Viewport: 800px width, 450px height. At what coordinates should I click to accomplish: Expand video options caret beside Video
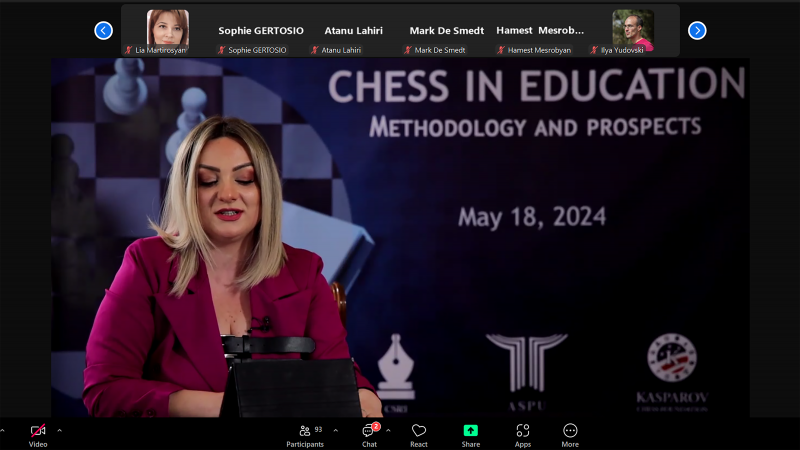point(59,431)
